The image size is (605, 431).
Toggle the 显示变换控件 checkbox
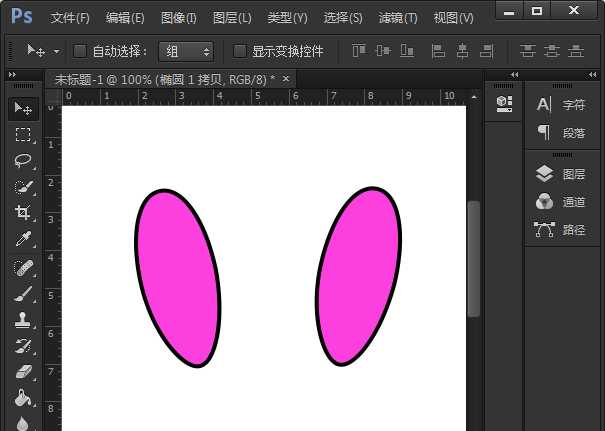(240, 51)
